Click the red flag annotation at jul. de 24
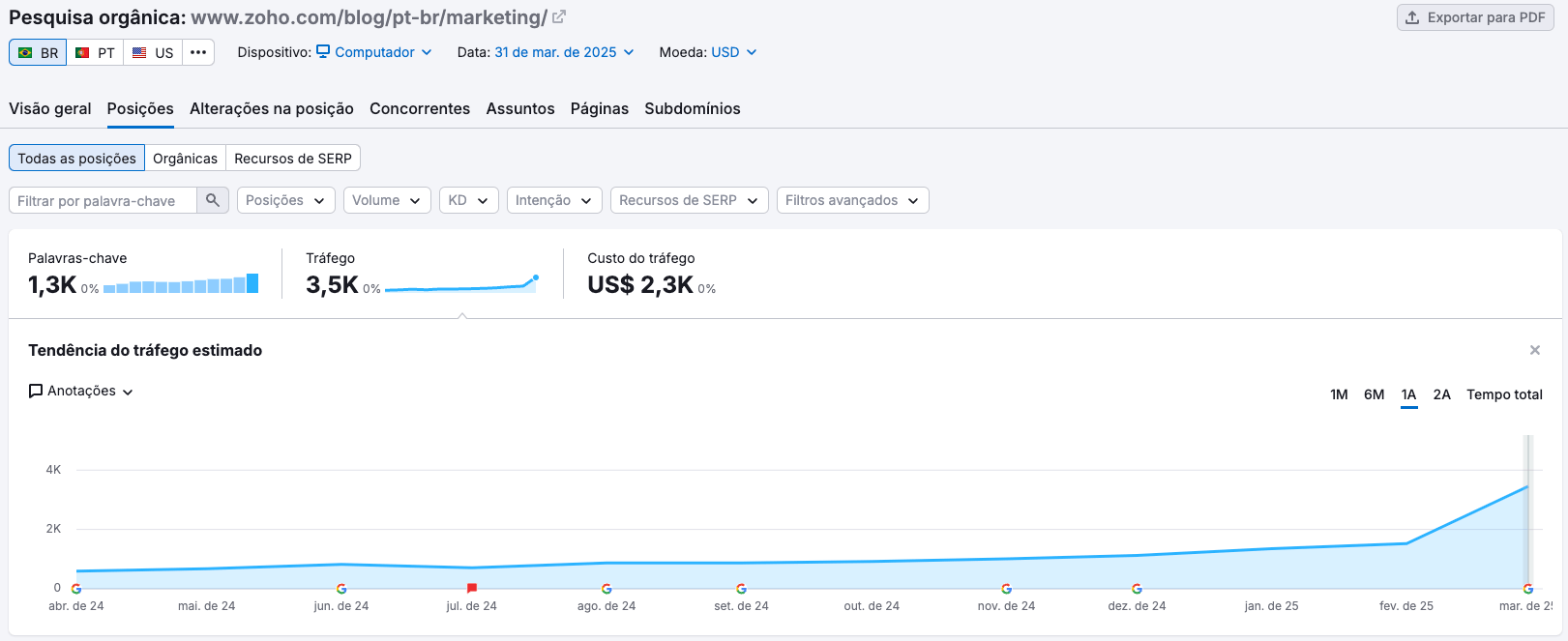This screenshot has height=641, width=1568. pos(472,588)
